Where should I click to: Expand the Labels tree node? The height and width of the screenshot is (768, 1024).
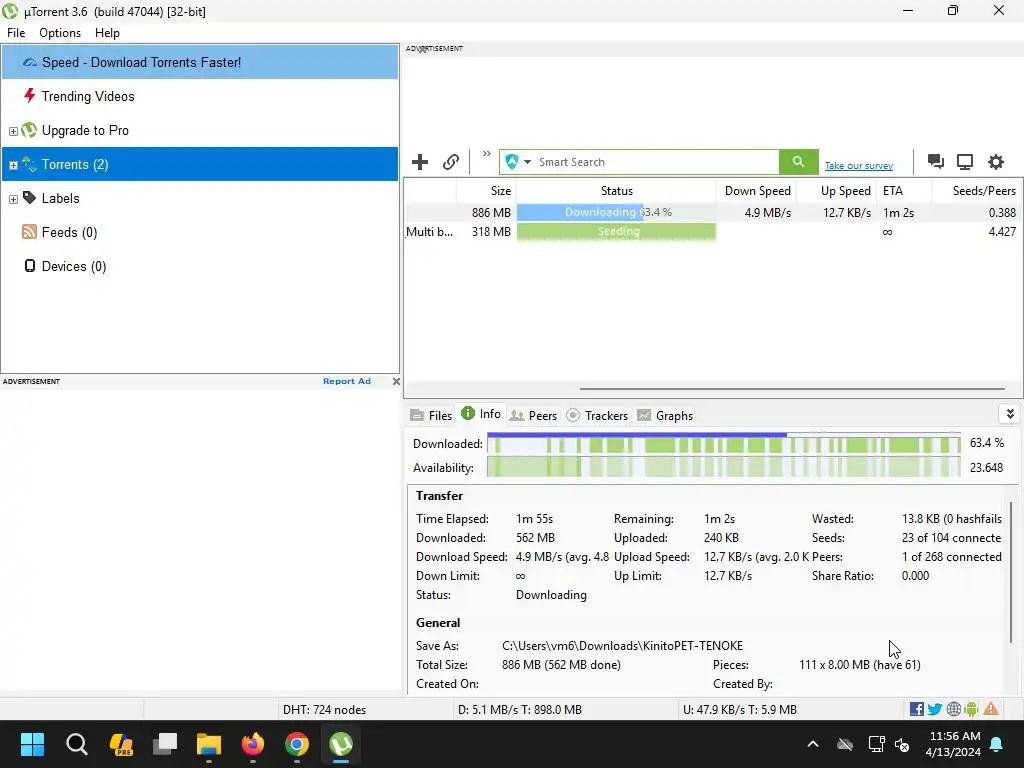click(x=13, y=199)
